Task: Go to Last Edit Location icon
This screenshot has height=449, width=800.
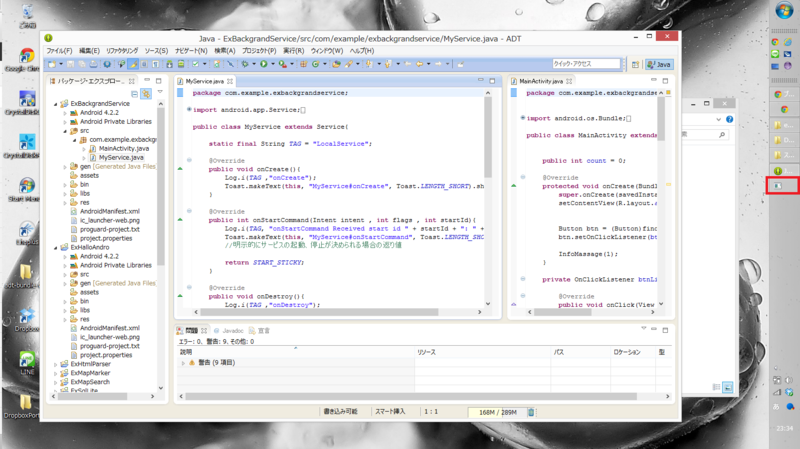Action: (408, 64)
